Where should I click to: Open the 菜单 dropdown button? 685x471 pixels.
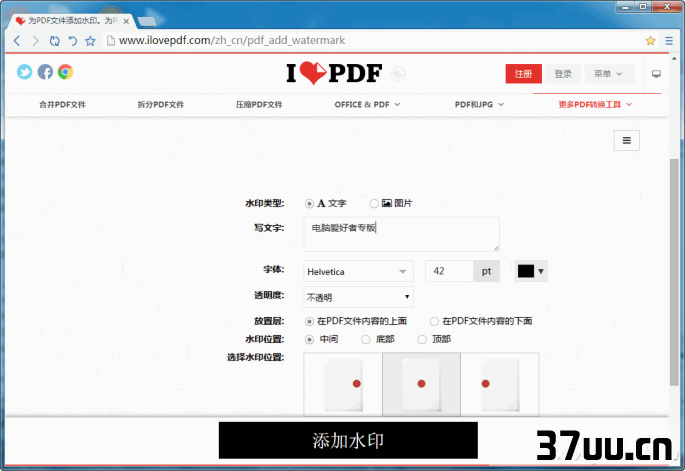(608, 74)
